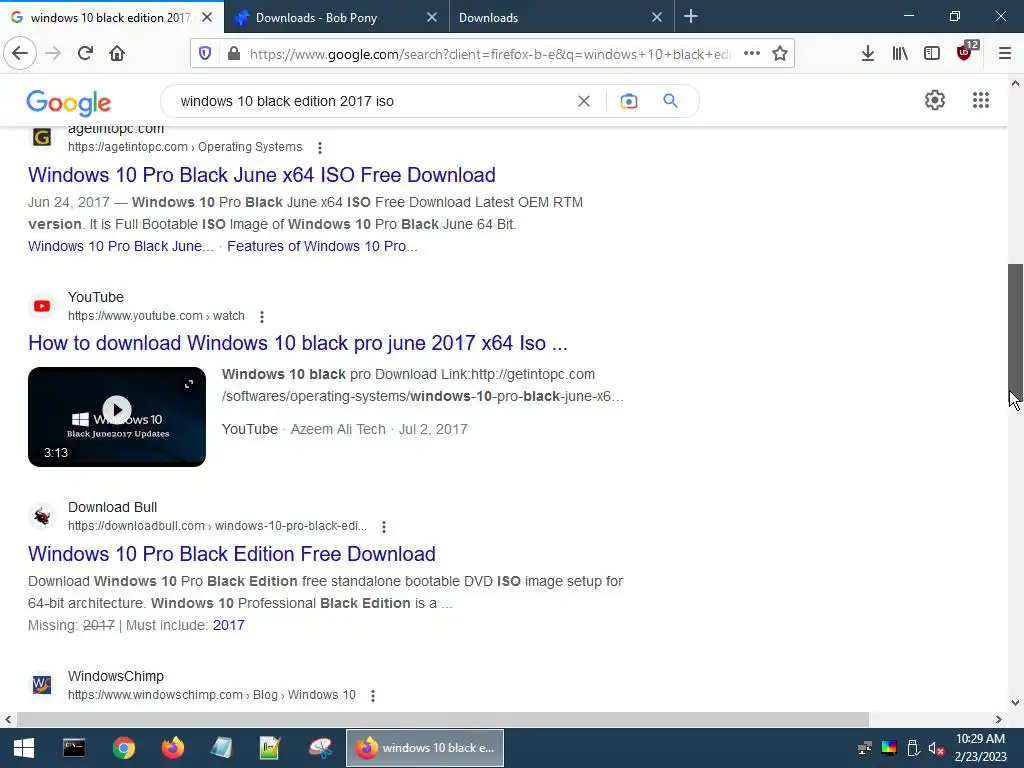Open Windows 10 Pro Black Edition Free Download
Screen dimensions: 1024x768
coord(232,554)
